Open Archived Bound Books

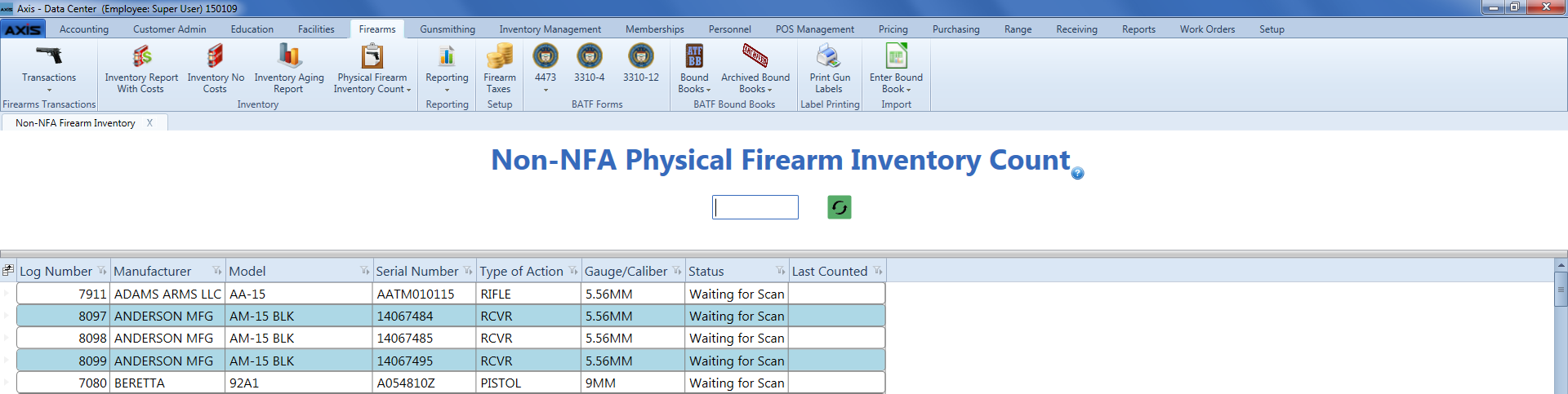coord(755,69)
